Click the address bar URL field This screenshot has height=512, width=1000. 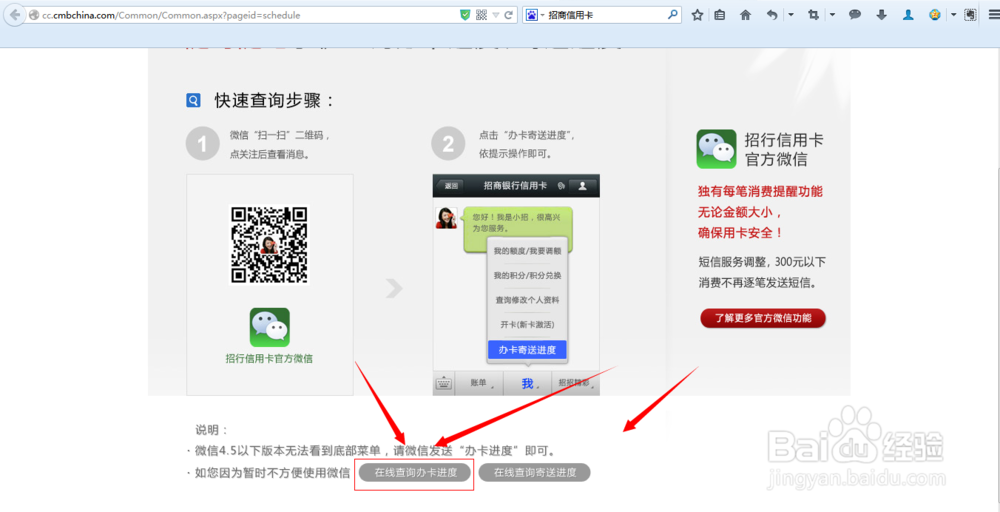pos(242,15)
